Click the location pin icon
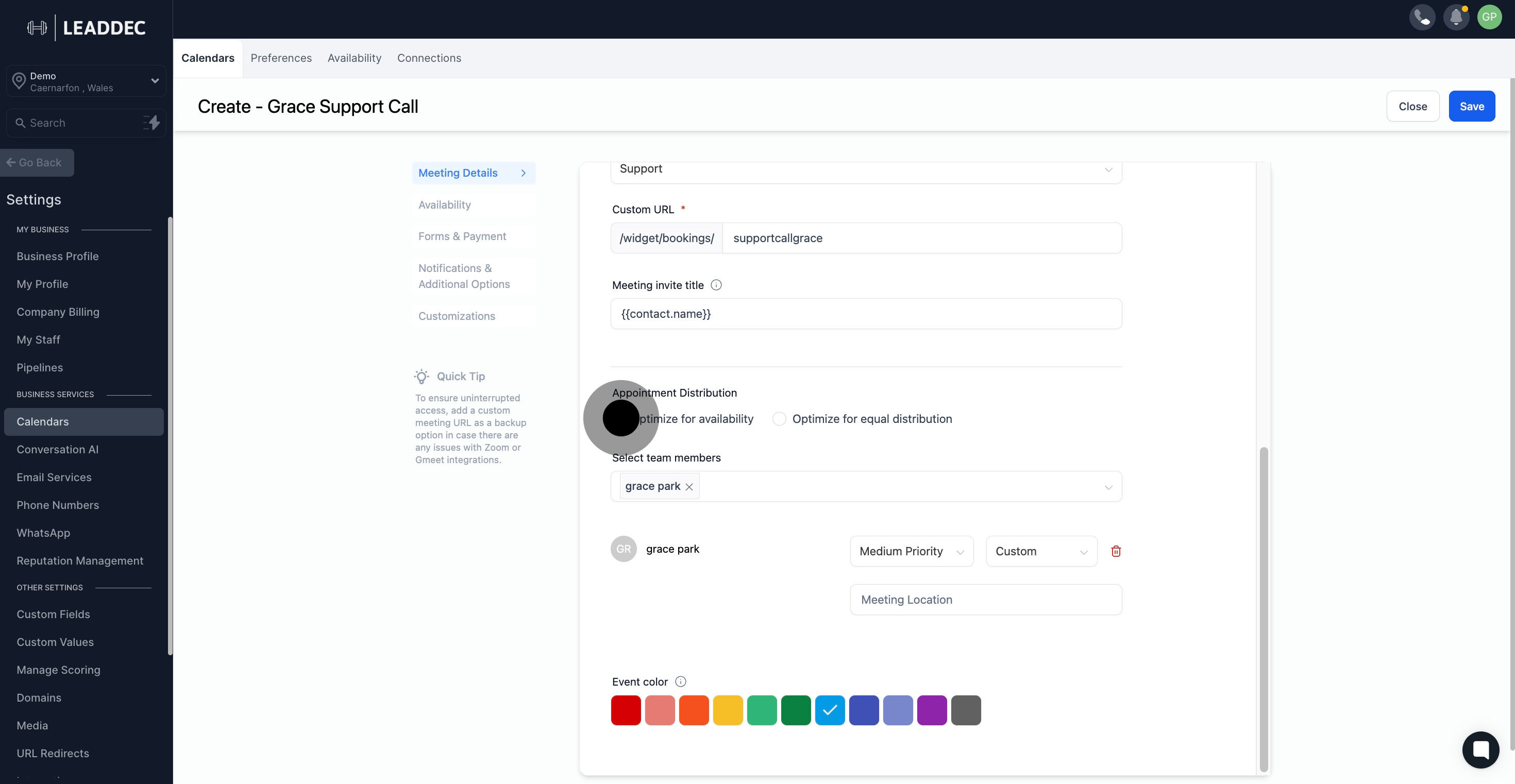Screen dimensions: 1515x784 19,81
